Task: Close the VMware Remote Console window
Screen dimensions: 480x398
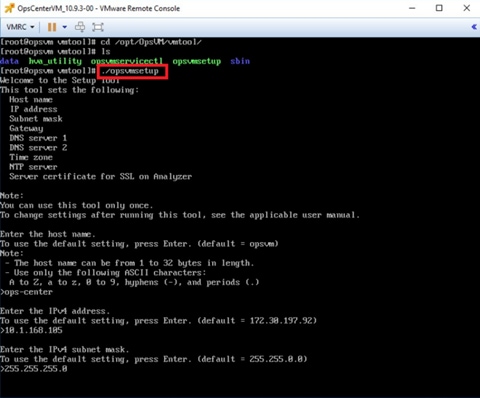Action: coord(467,8)
